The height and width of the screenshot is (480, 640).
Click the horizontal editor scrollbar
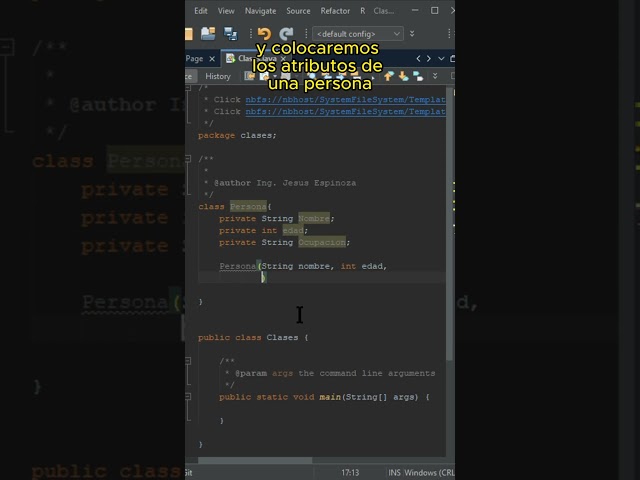pos(255,460)
